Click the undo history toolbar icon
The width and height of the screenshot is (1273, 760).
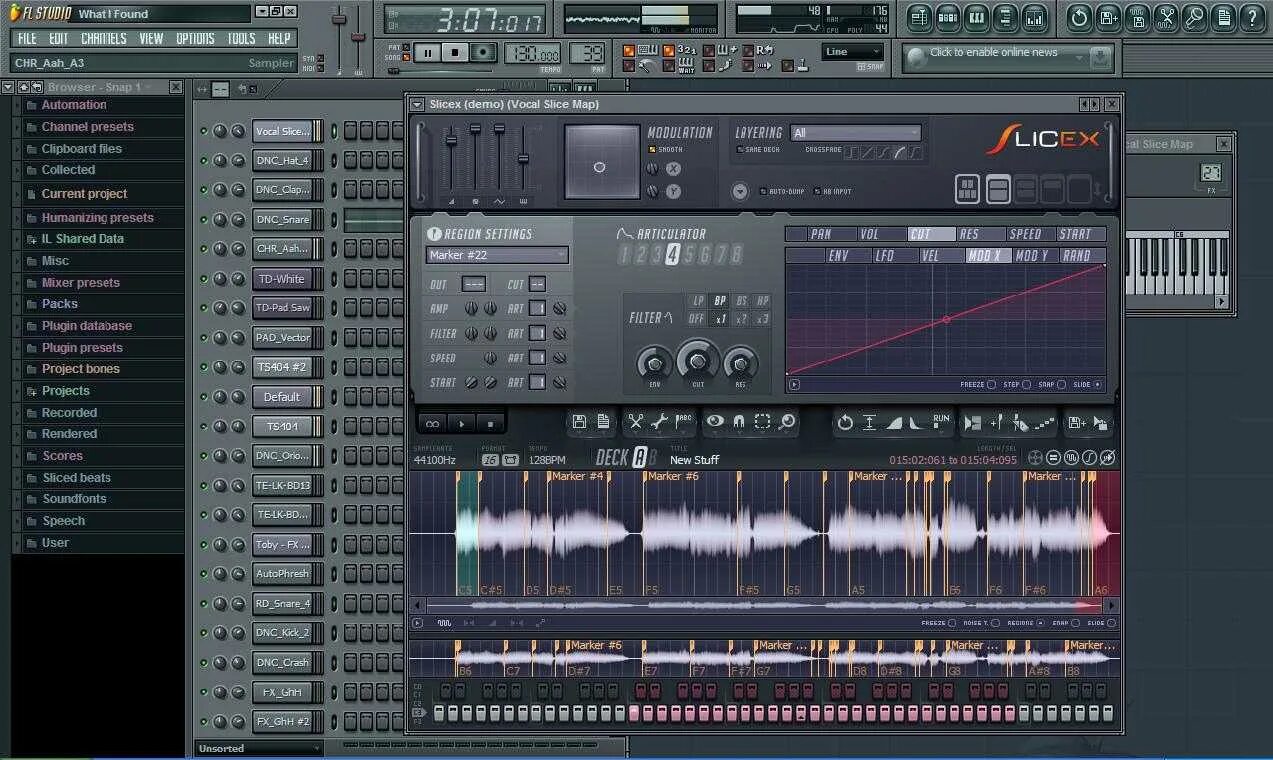point(1079,17)
